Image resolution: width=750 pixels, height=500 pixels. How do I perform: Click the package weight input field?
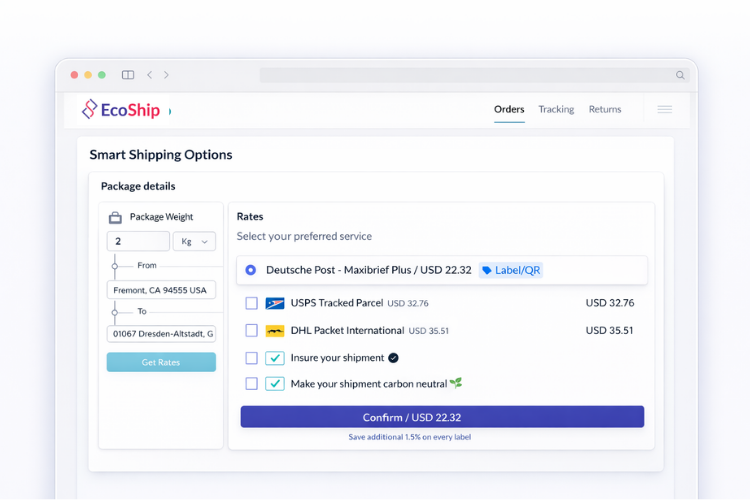pos(138,241)
